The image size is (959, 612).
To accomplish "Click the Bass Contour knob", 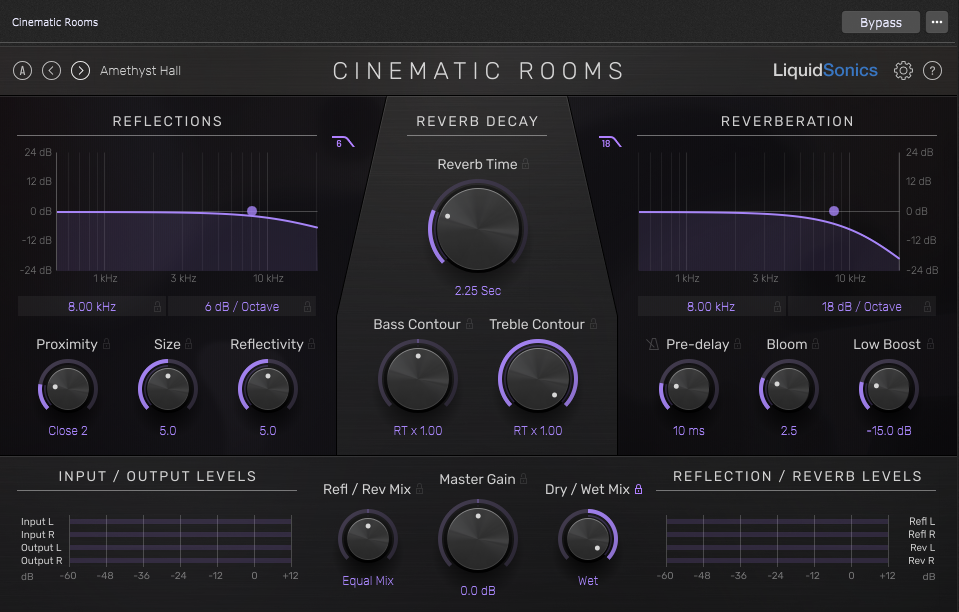I will (418, 379).
